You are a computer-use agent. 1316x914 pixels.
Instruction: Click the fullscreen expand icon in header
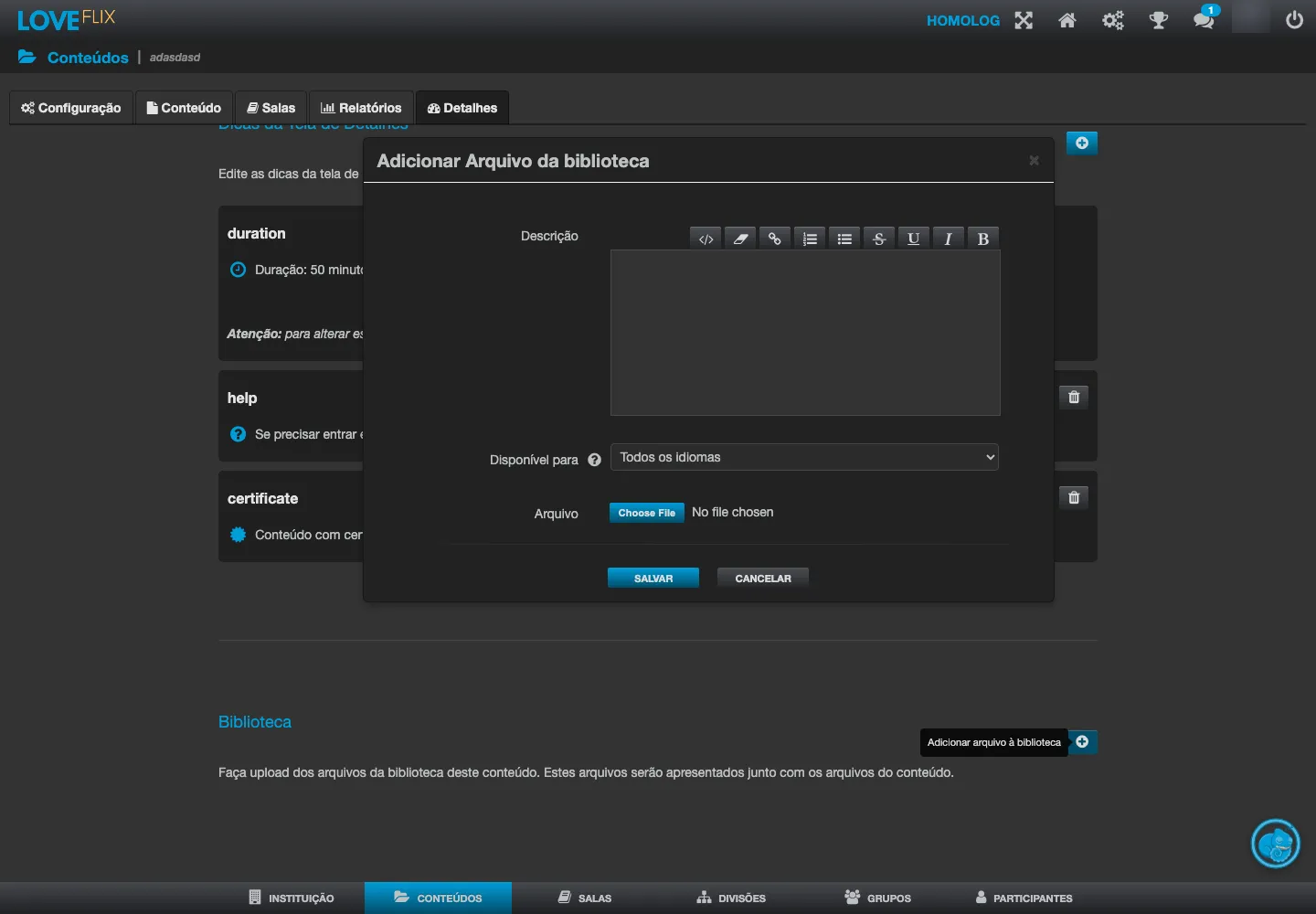pyautogui.click(x=1024, y=20)
